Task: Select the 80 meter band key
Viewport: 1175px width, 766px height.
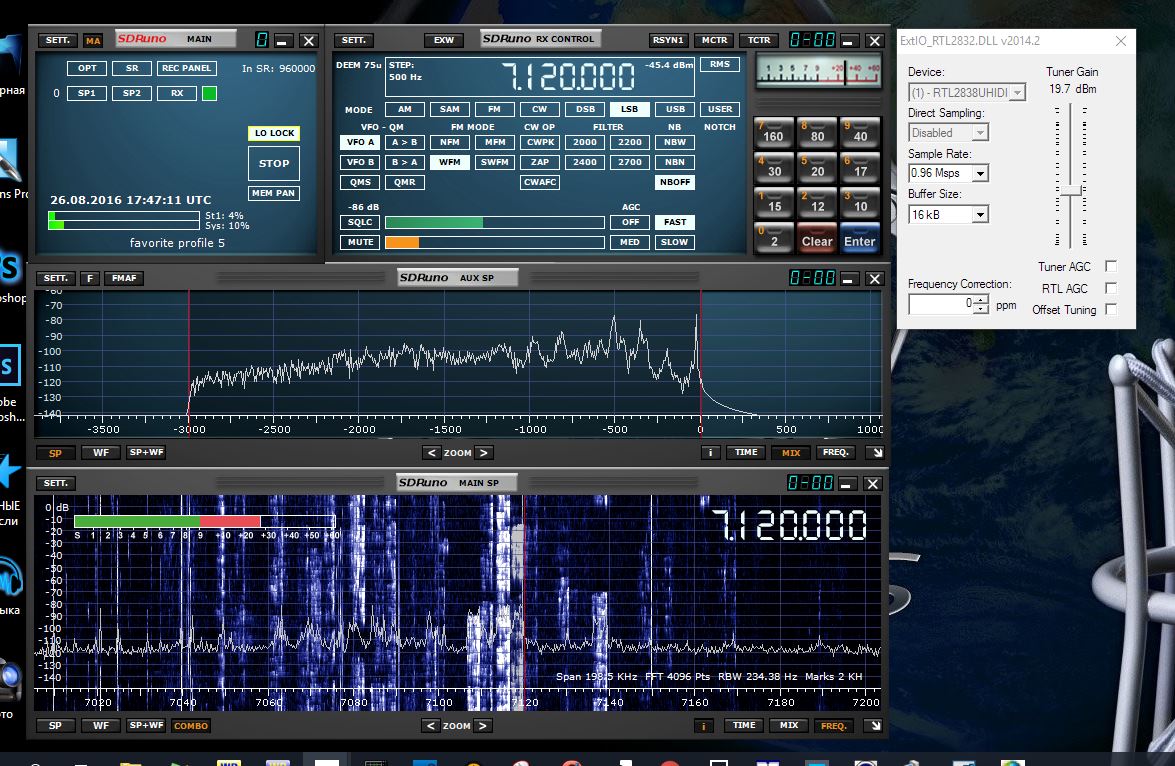Action: 817,133
